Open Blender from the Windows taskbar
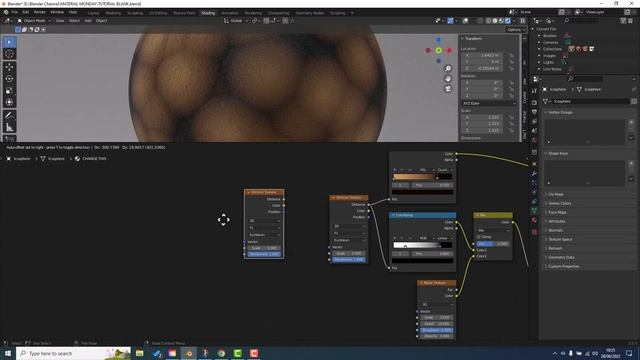The width and height of the screenshot is (640, 360). 189,353
